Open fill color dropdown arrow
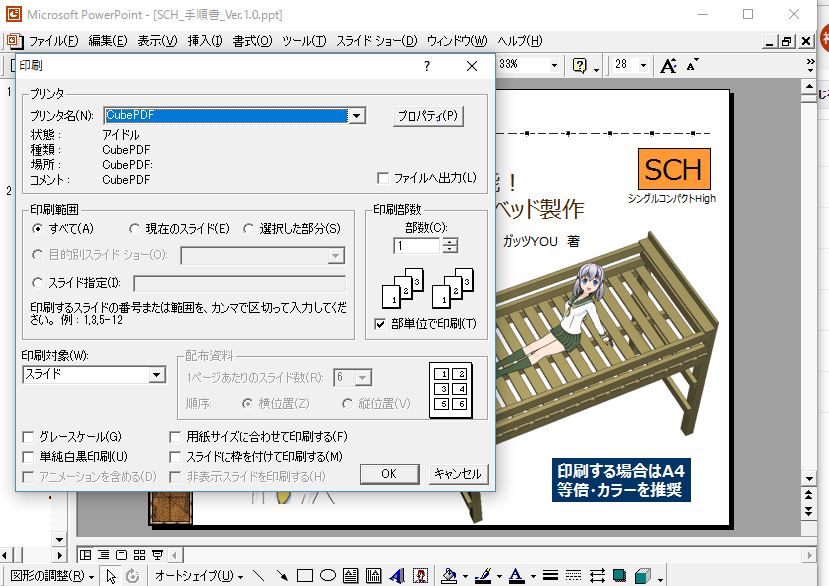This screenshot has height=586, width=829. coord(465,576)
